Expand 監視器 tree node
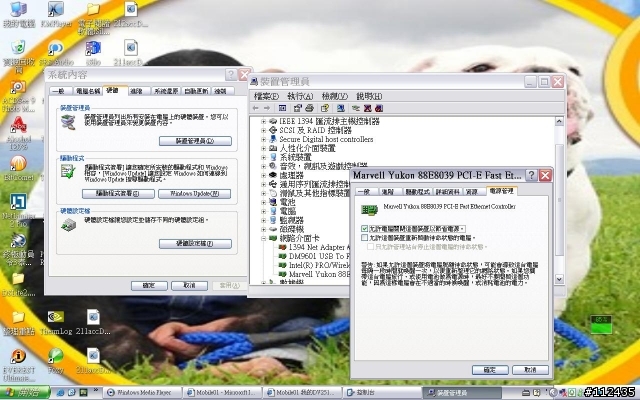The height and width of the screenshot is (400, 640). tap(263, 220)
